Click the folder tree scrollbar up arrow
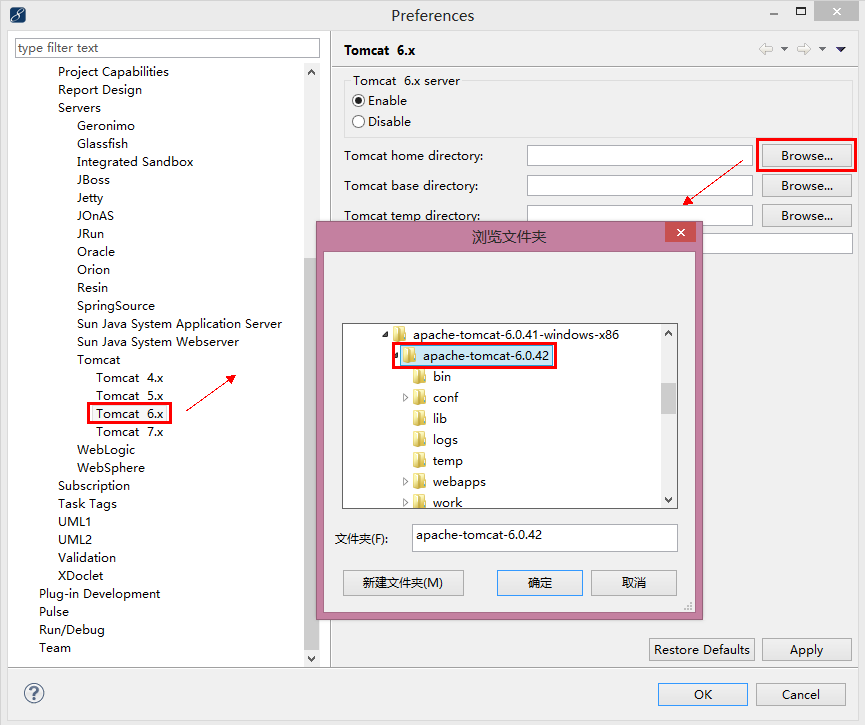865x725 pixels. [668, 333]
